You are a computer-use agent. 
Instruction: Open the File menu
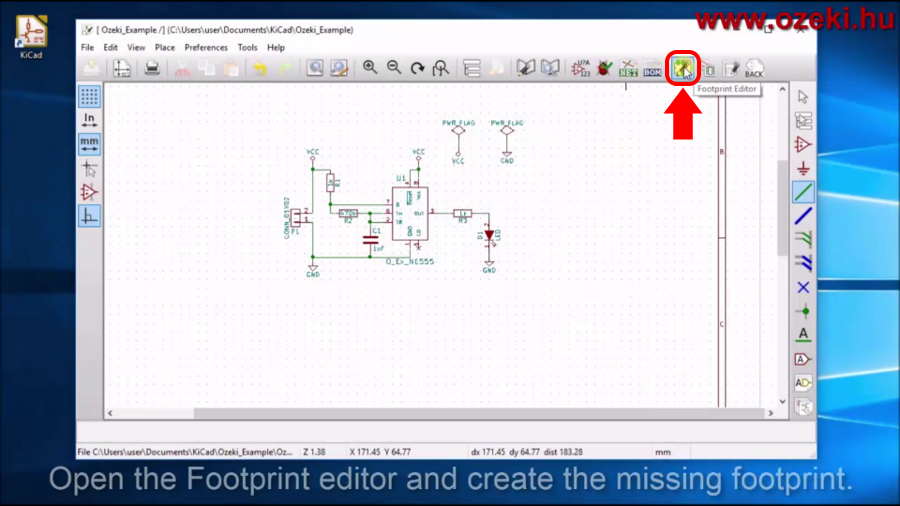[87, 48]
